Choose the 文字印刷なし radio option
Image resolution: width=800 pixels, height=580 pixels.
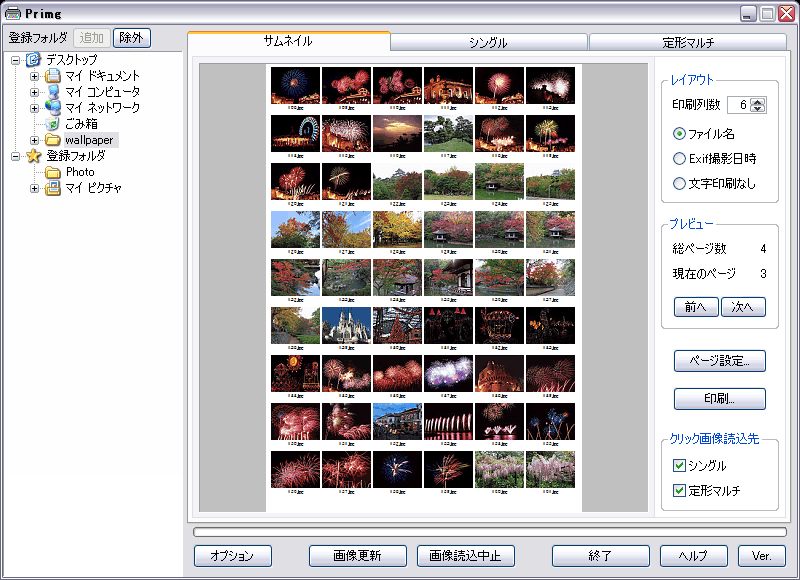680,183
